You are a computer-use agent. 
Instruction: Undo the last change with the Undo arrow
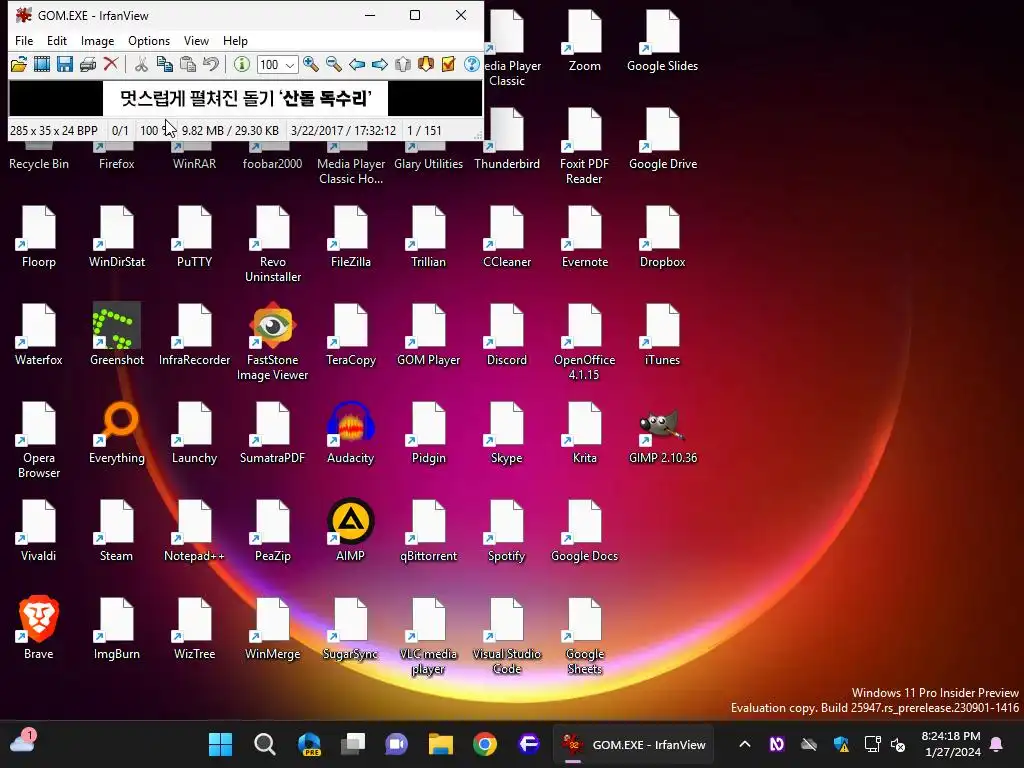click(210, 64)
